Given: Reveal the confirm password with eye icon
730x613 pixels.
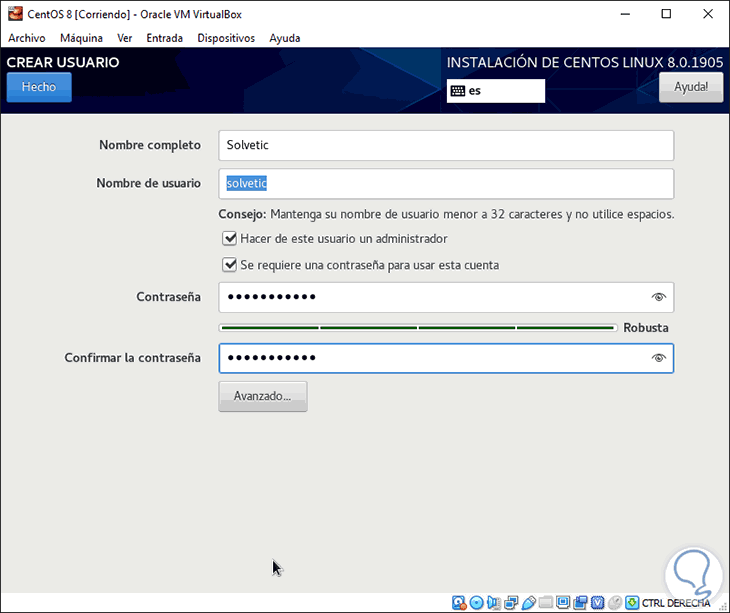Looking at the screenshot, I should point(658,358).
